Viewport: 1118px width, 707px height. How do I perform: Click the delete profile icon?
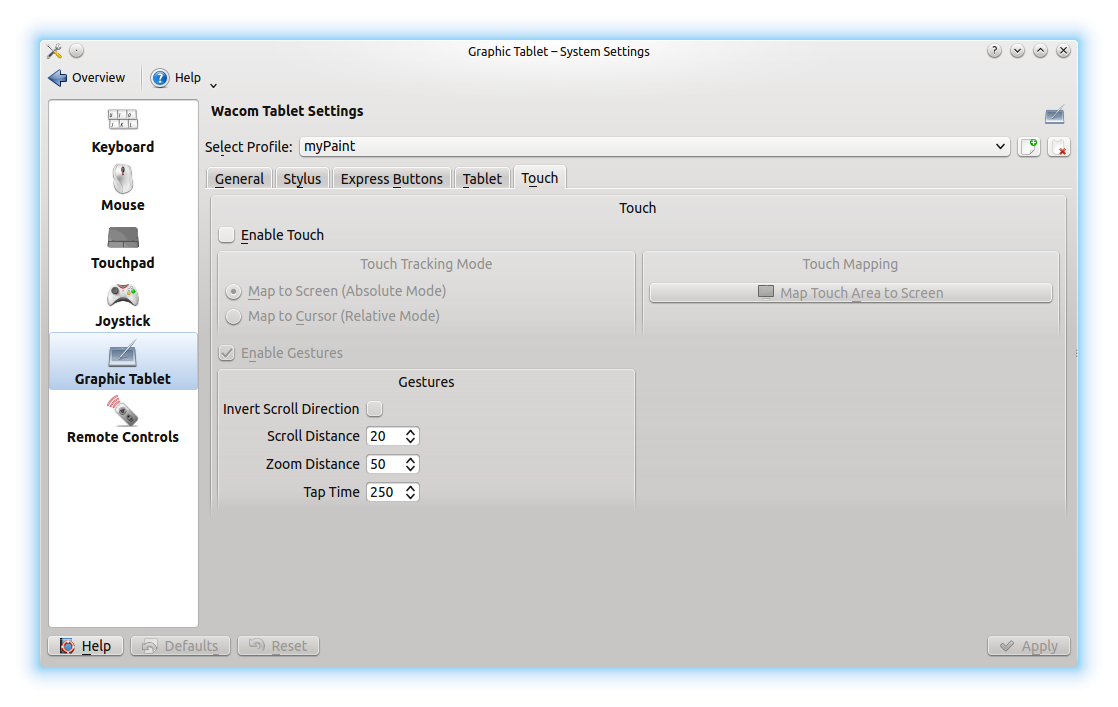[1059, 147]
